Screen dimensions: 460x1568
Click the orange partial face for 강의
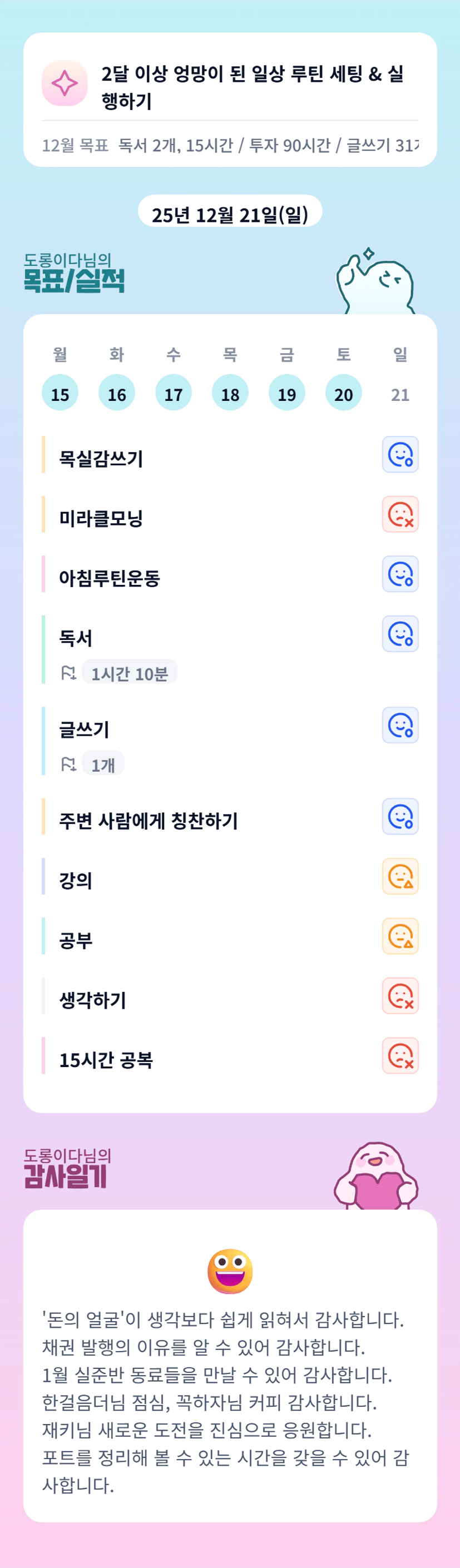(400, 876)
